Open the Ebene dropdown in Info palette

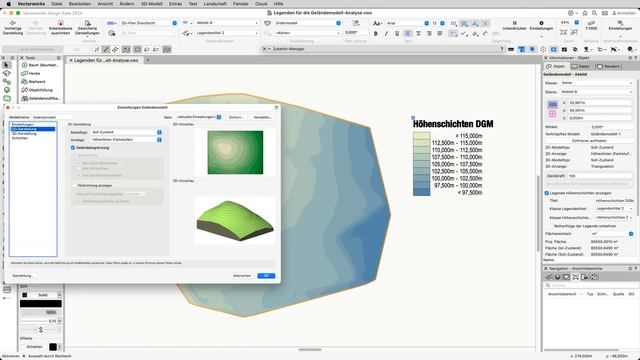coord(596,92)
